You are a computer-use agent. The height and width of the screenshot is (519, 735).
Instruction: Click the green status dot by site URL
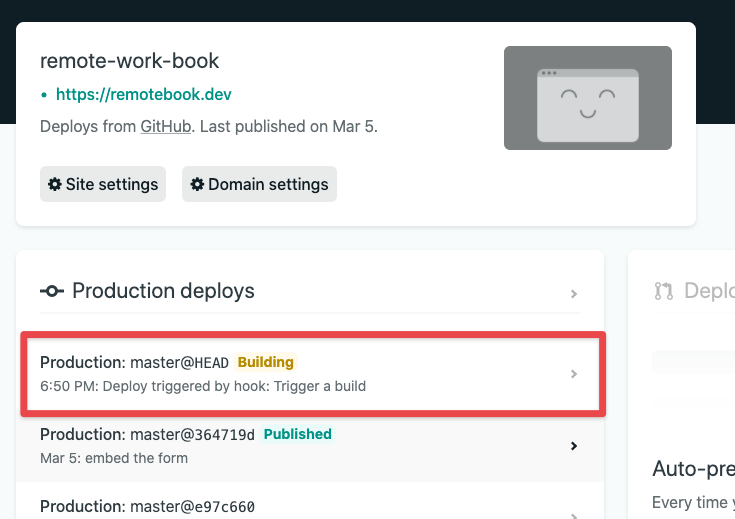point(44,95)
